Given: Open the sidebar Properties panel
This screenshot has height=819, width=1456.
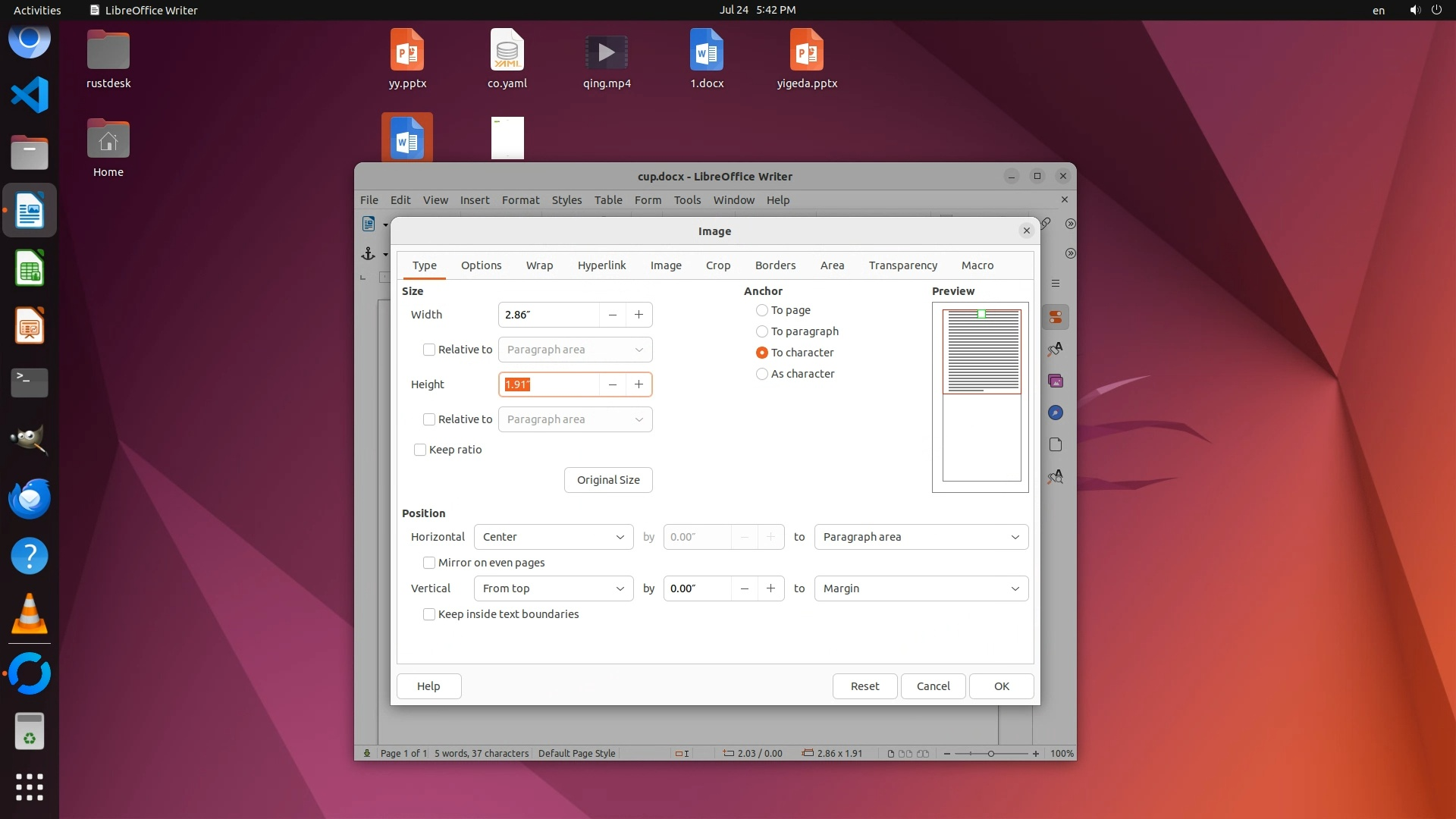Looking at the screenshot, I should (1055, 318).
